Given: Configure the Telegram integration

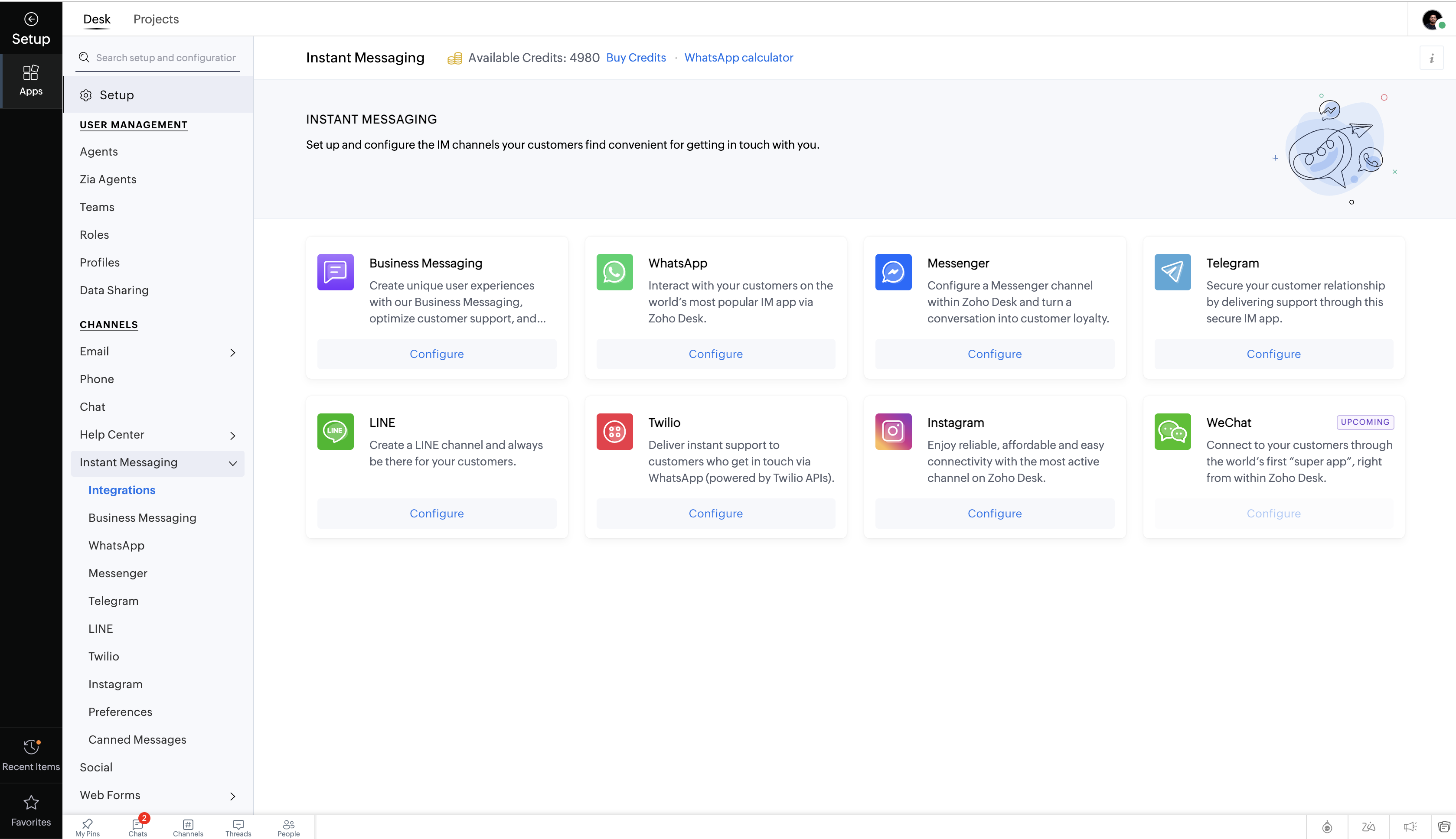Looking at the screenshot, I should point(1273,354).
